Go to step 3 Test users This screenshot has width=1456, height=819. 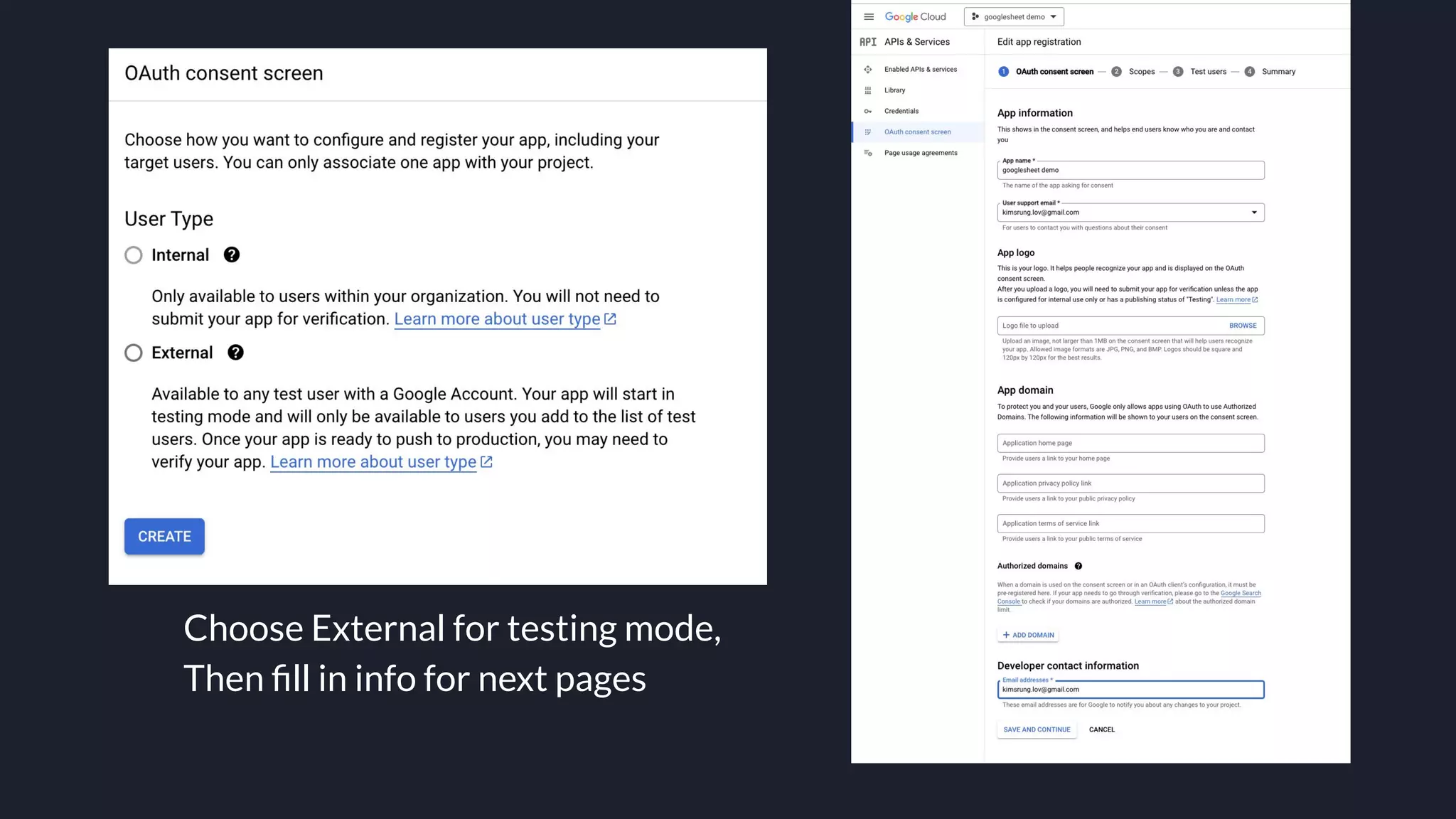[x=1199, y=72]
